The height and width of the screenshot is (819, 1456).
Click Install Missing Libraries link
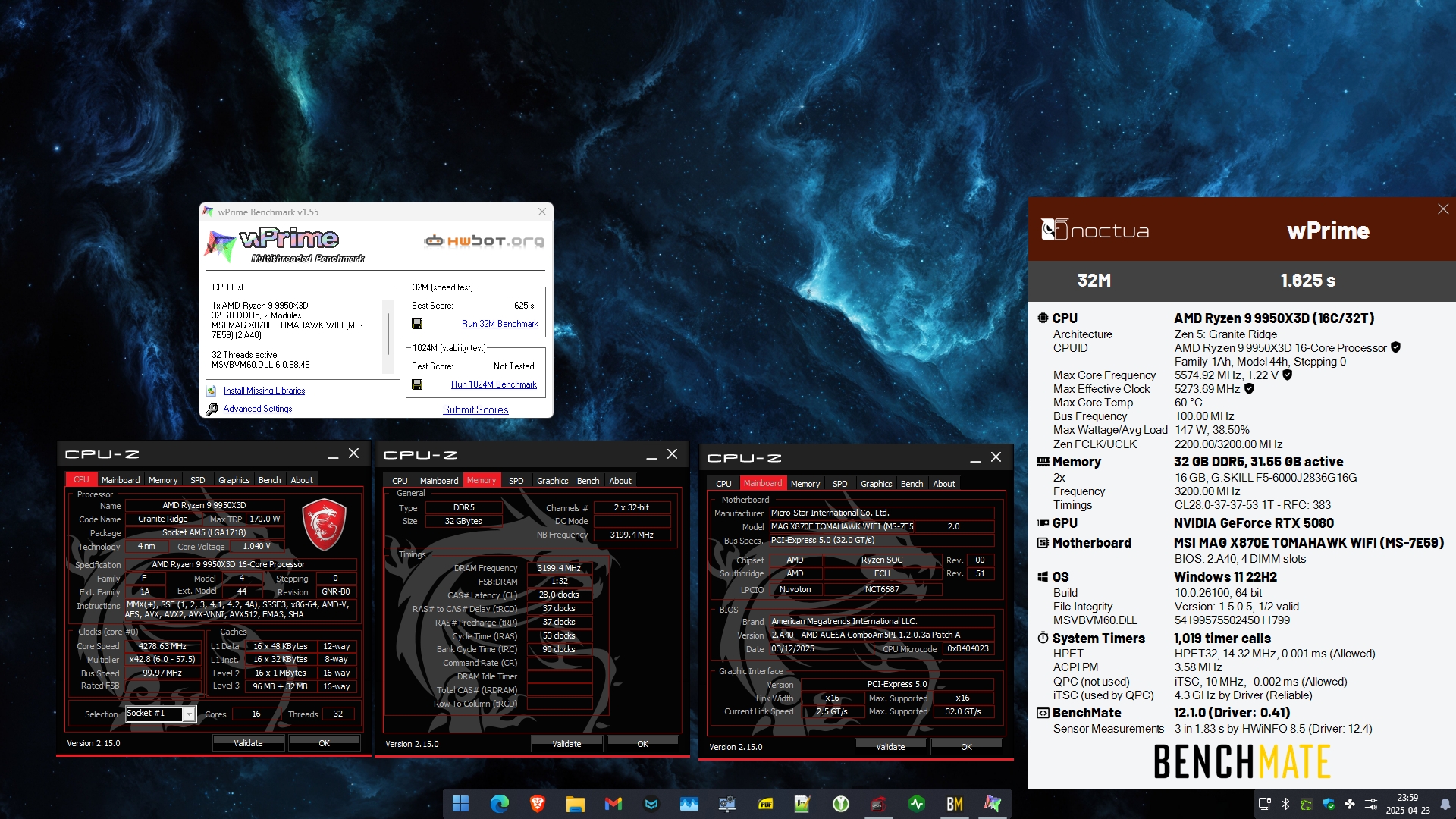[264, 391]
